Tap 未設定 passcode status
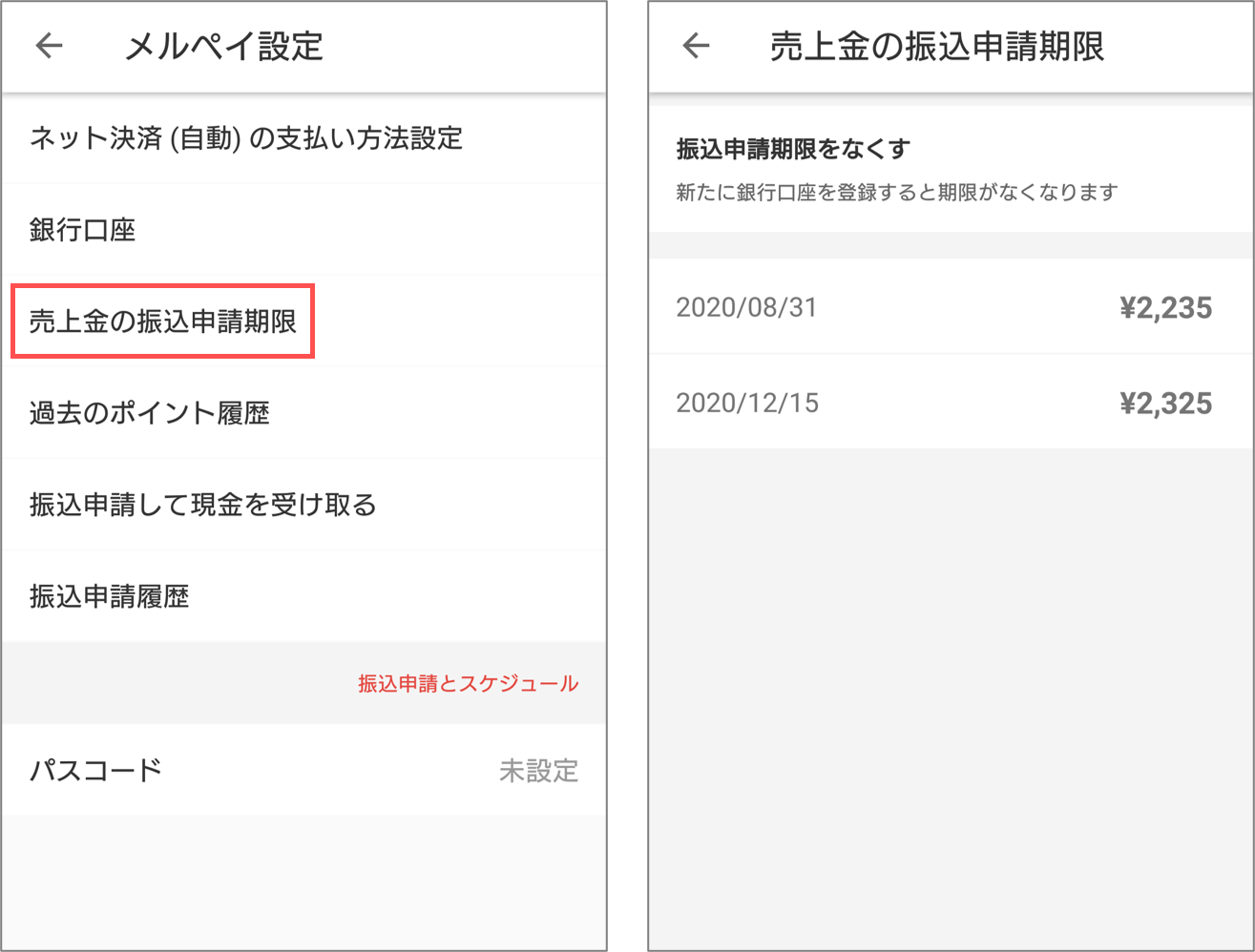Screen dimensions: 1255x952 point(539,771)
